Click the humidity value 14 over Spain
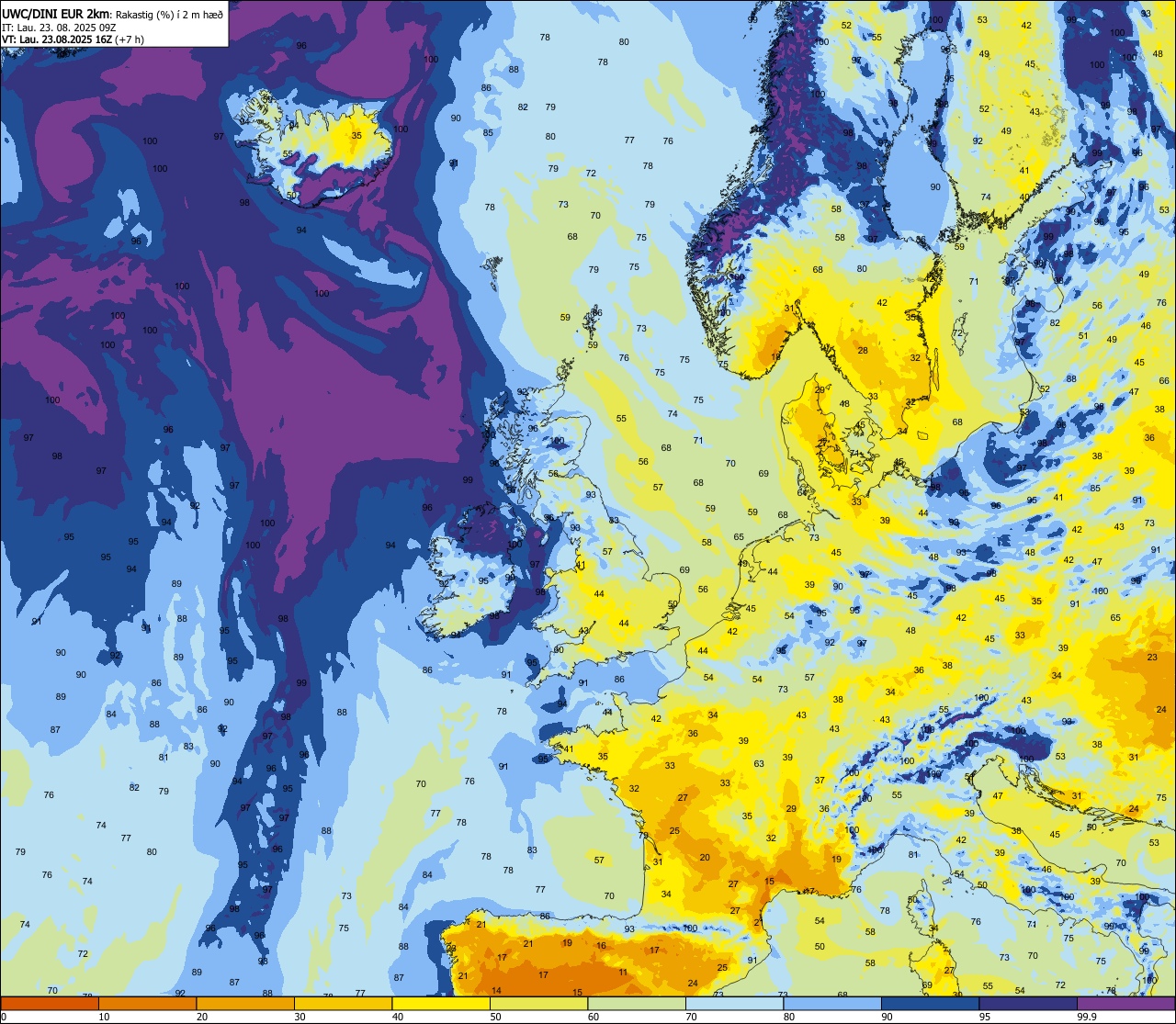1176x1024 pixels. click(x=497, y=990)
